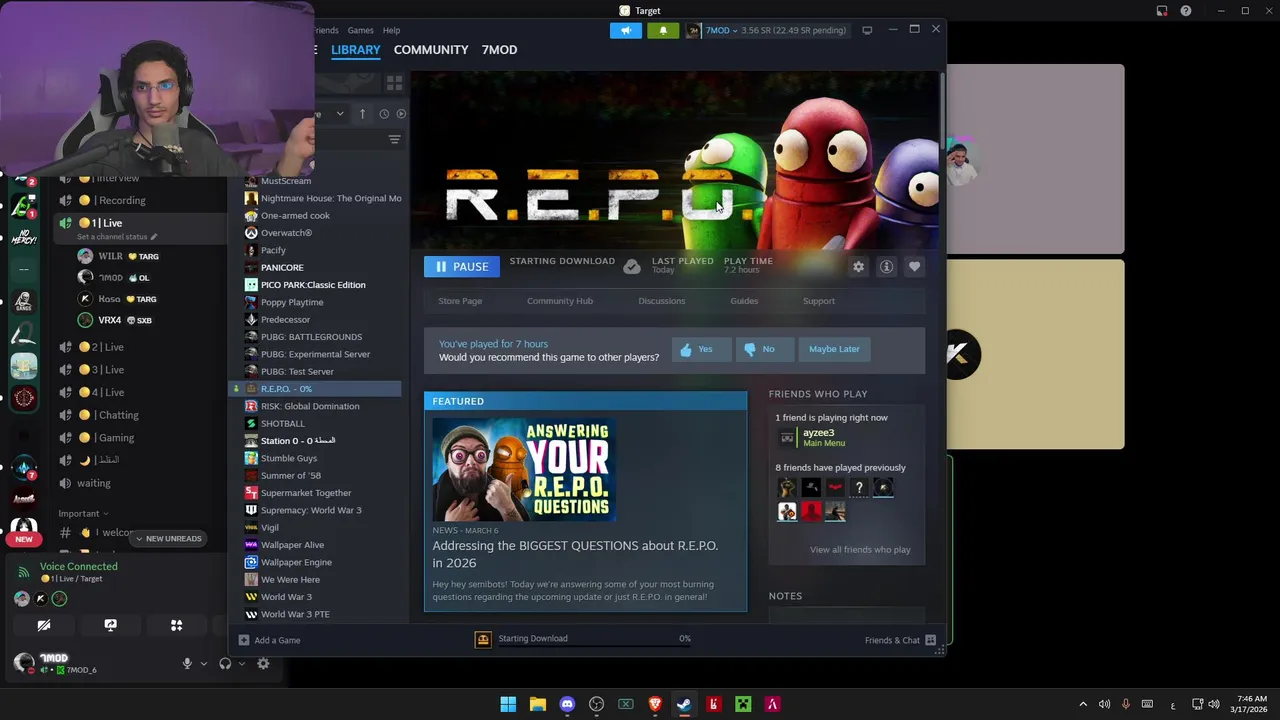Click Add a Game in Steam
Image resolution: width=1280 pixels, height=720 pixels.
pyautogui.click(x=269, y=640)
